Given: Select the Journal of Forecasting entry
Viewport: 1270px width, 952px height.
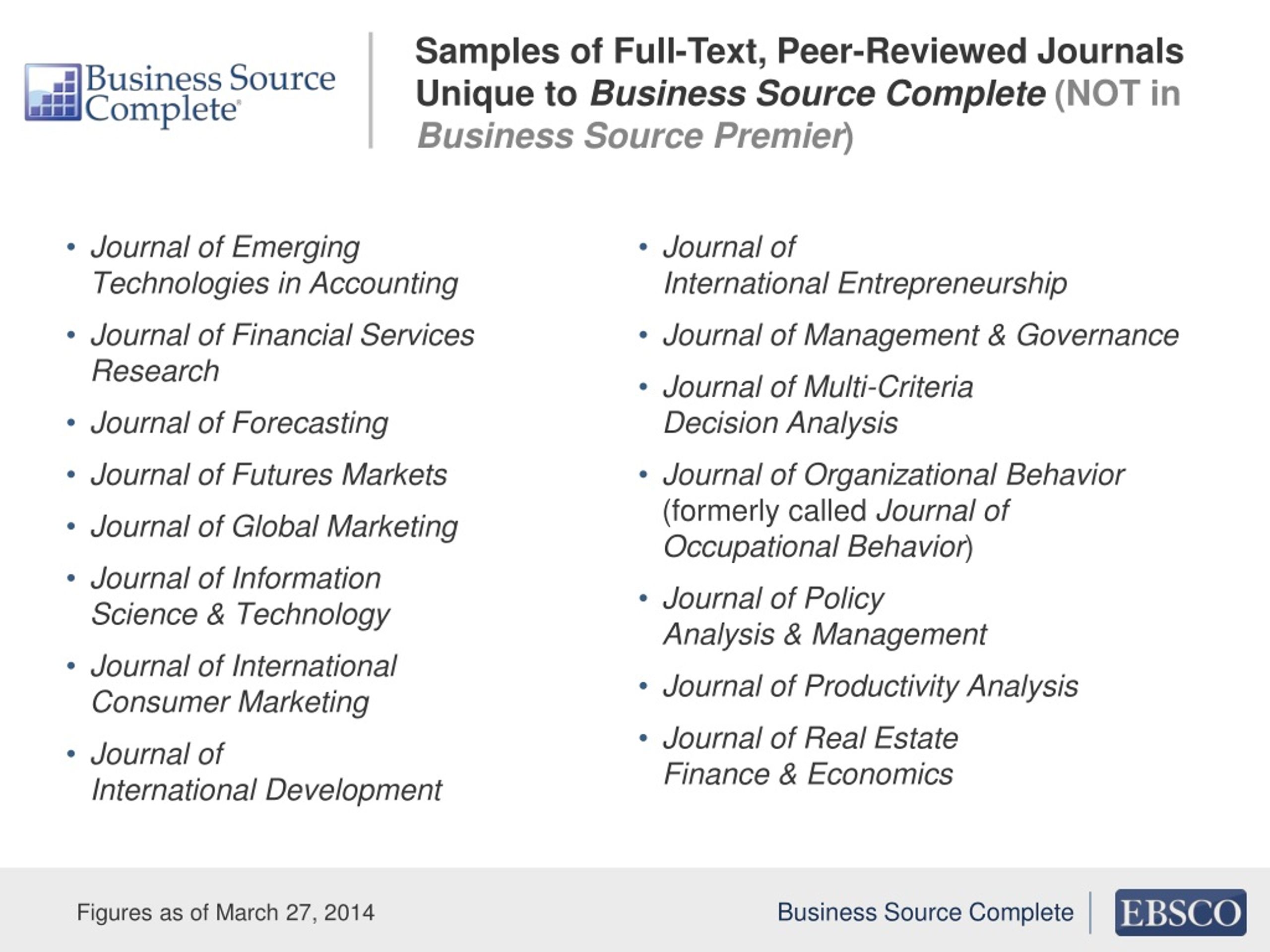Looking at the screenshot, I should tap(240, 423).
